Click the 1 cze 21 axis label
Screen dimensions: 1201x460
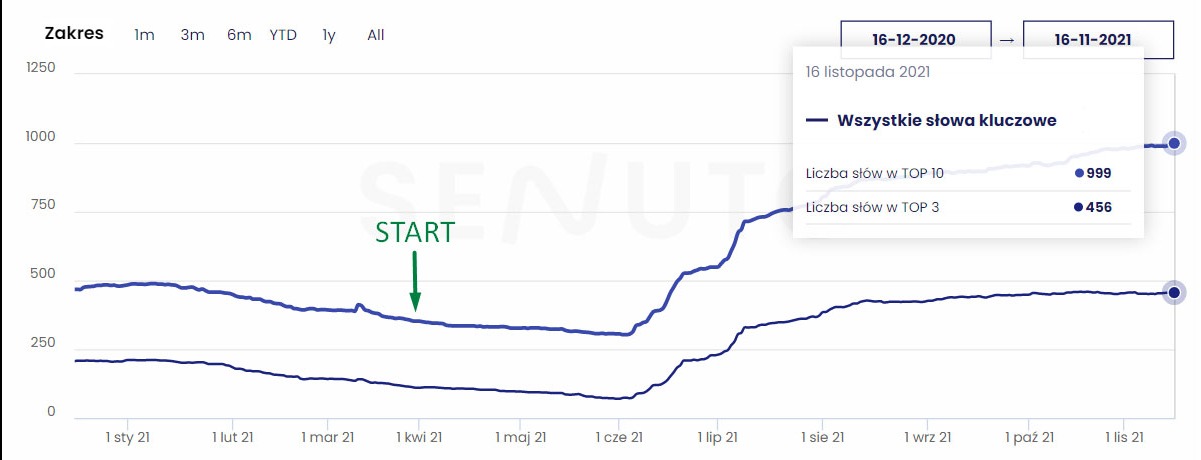[618, 437]
